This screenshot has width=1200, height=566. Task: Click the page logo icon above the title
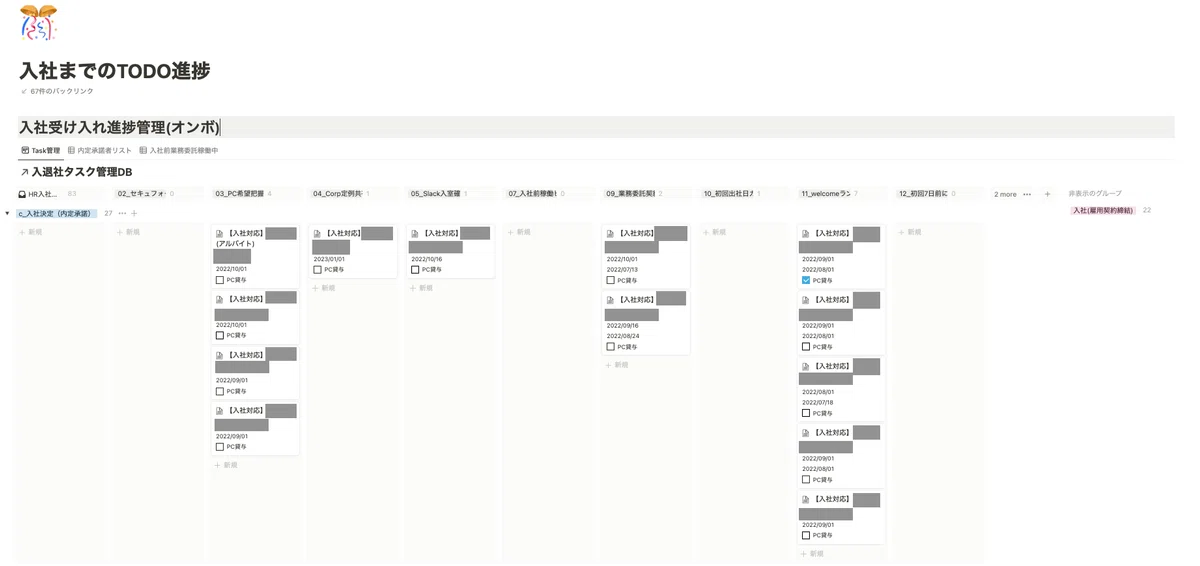(x=38, y=22)
